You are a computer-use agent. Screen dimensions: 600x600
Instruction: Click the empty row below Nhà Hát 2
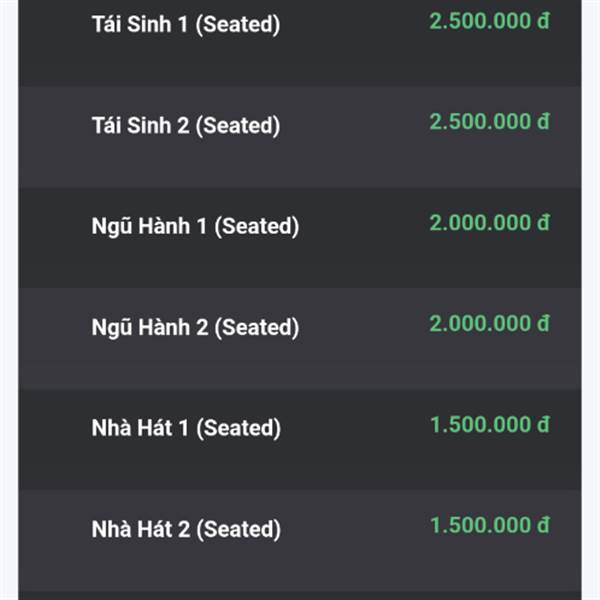(x=300, y=596)
